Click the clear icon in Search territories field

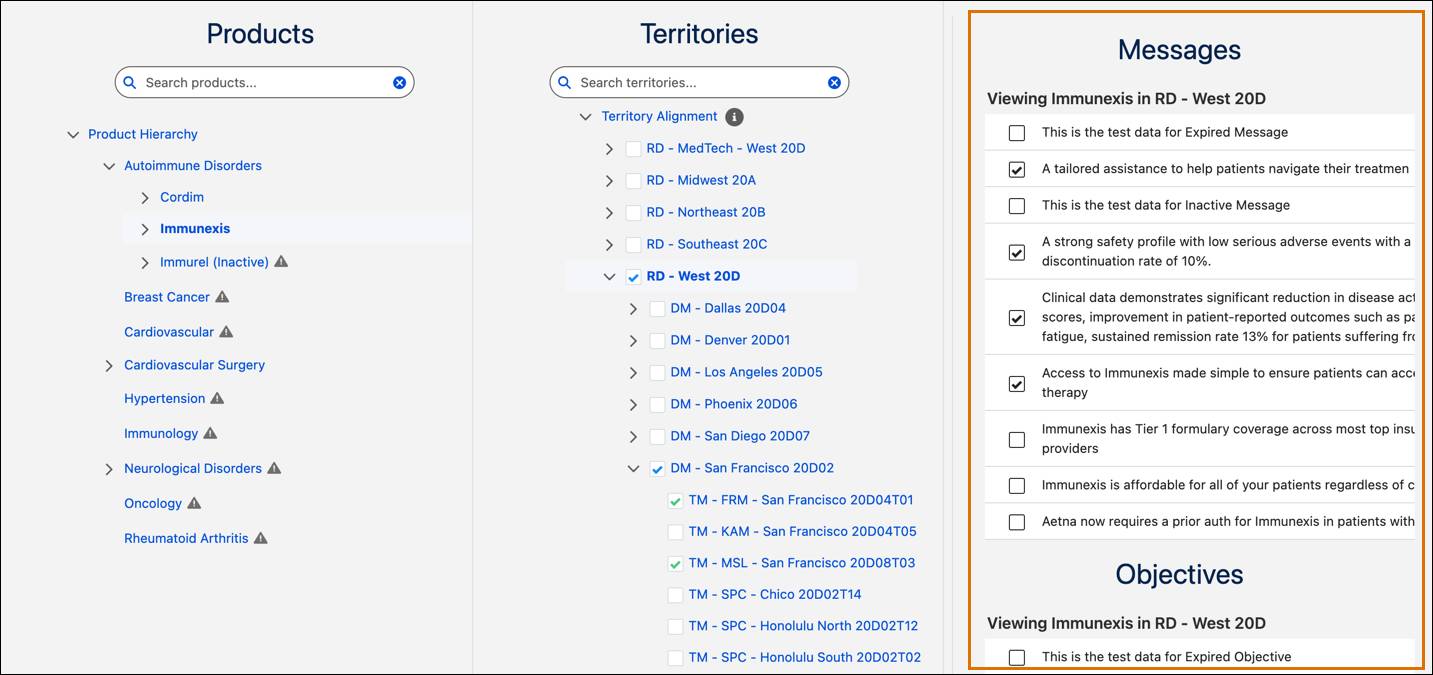(834, 83)
